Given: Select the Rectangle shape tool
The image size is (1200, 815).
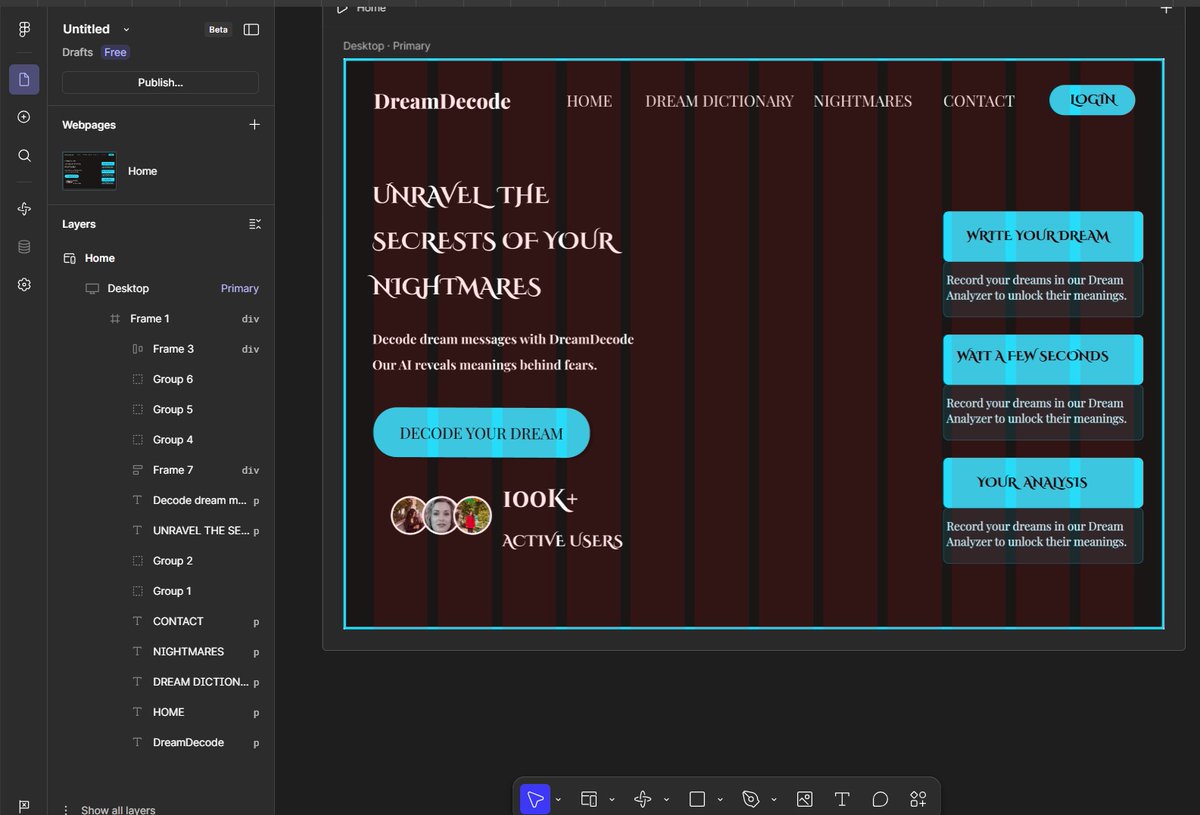Looking at the screenshot, I should 697,799.
